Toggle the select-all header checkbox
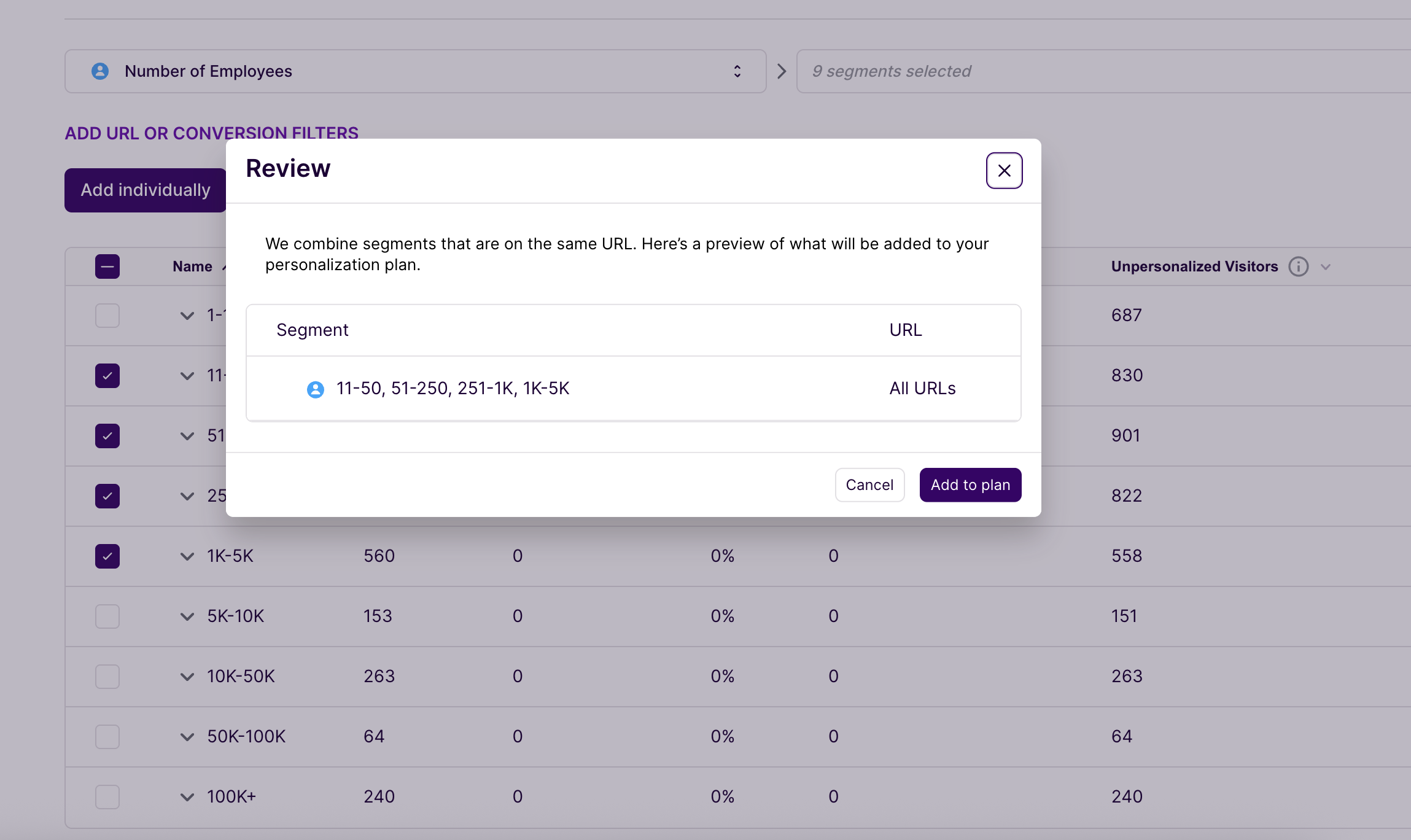 (107, 266)
